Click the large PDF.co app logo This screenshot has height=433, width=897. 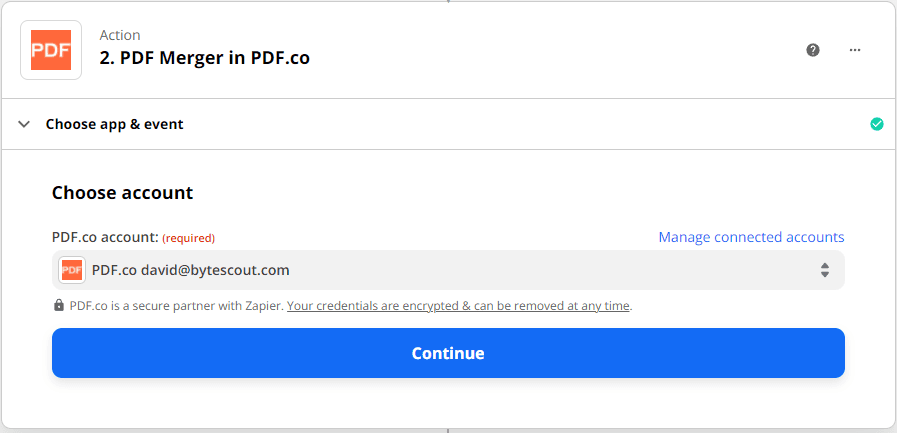(51, 50)
